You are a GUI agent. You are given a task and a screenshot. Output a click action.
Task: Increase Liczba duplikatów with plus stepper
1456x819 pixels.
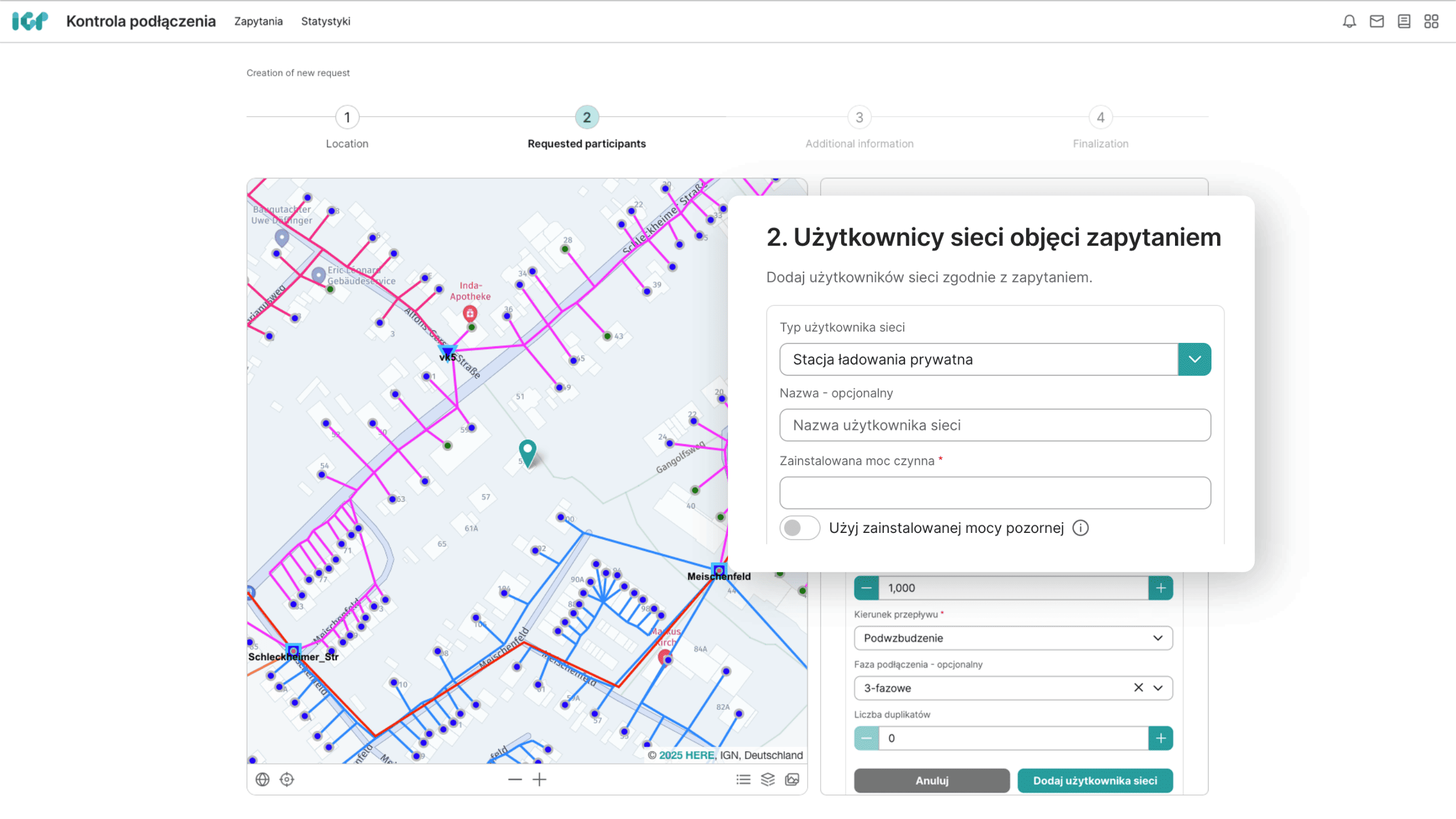(x=1161, y=738)
